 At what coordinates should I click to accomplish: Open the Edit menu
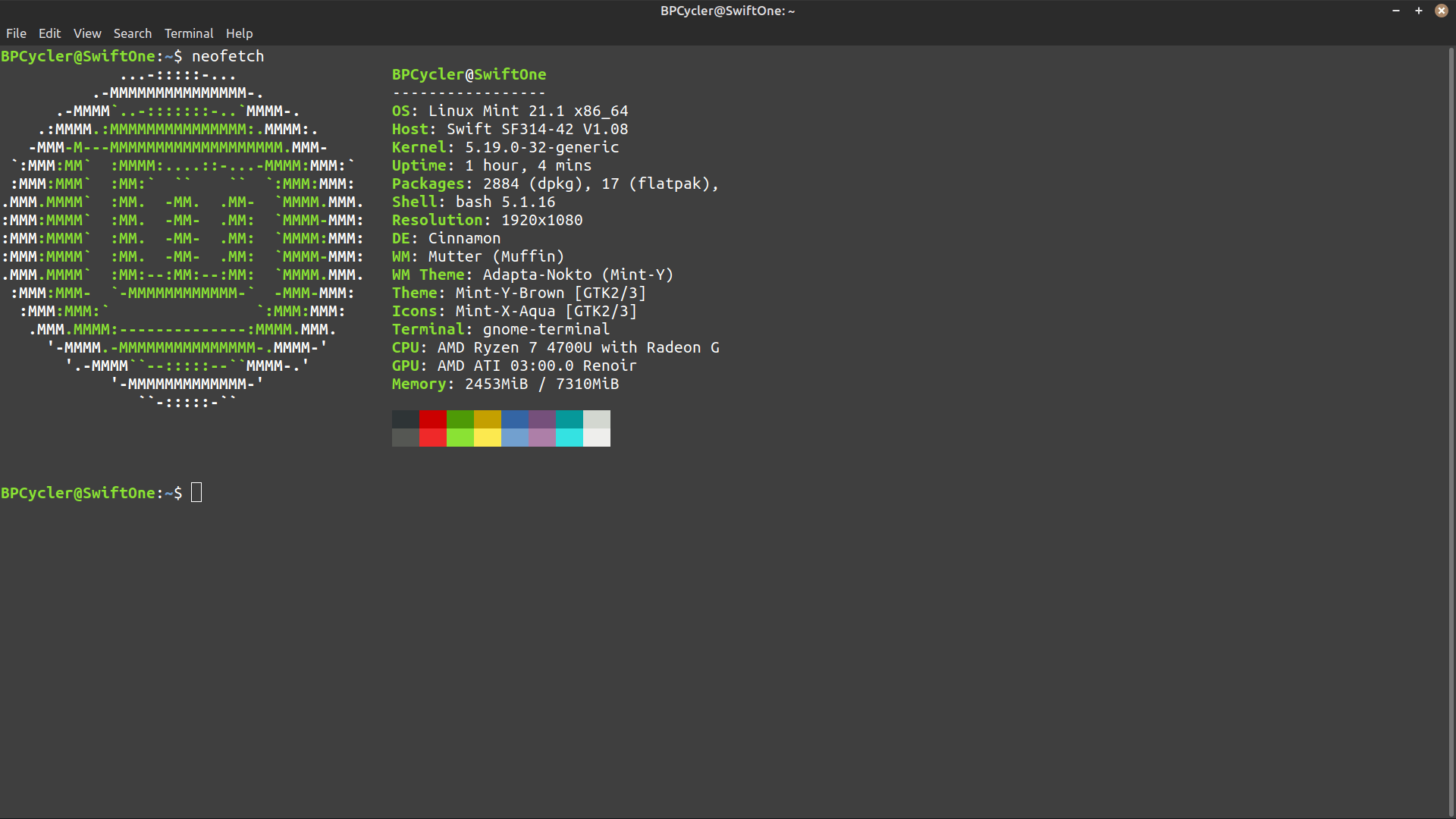49,33
